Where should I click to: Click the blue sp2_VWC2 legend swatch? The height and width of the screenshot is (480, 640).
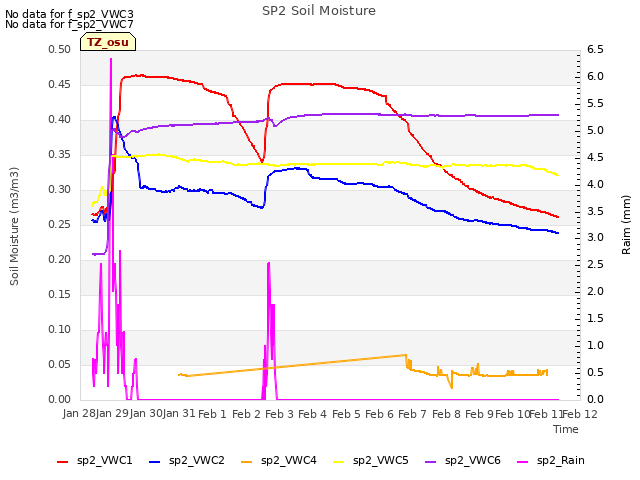click(155, 462)
